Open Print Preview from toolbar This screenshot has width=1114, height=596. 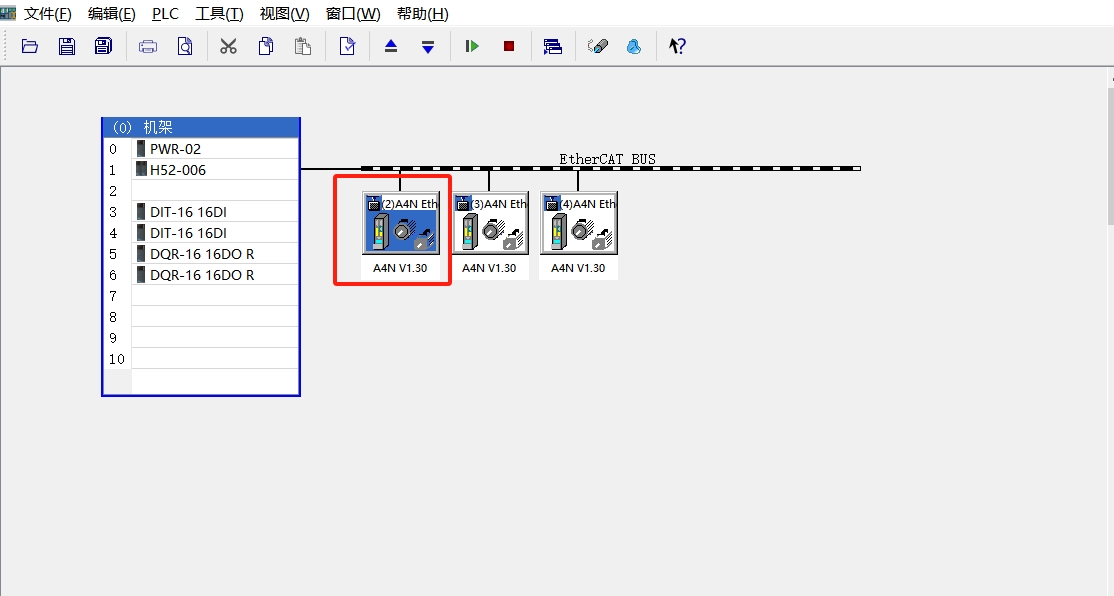coord(185,46)
